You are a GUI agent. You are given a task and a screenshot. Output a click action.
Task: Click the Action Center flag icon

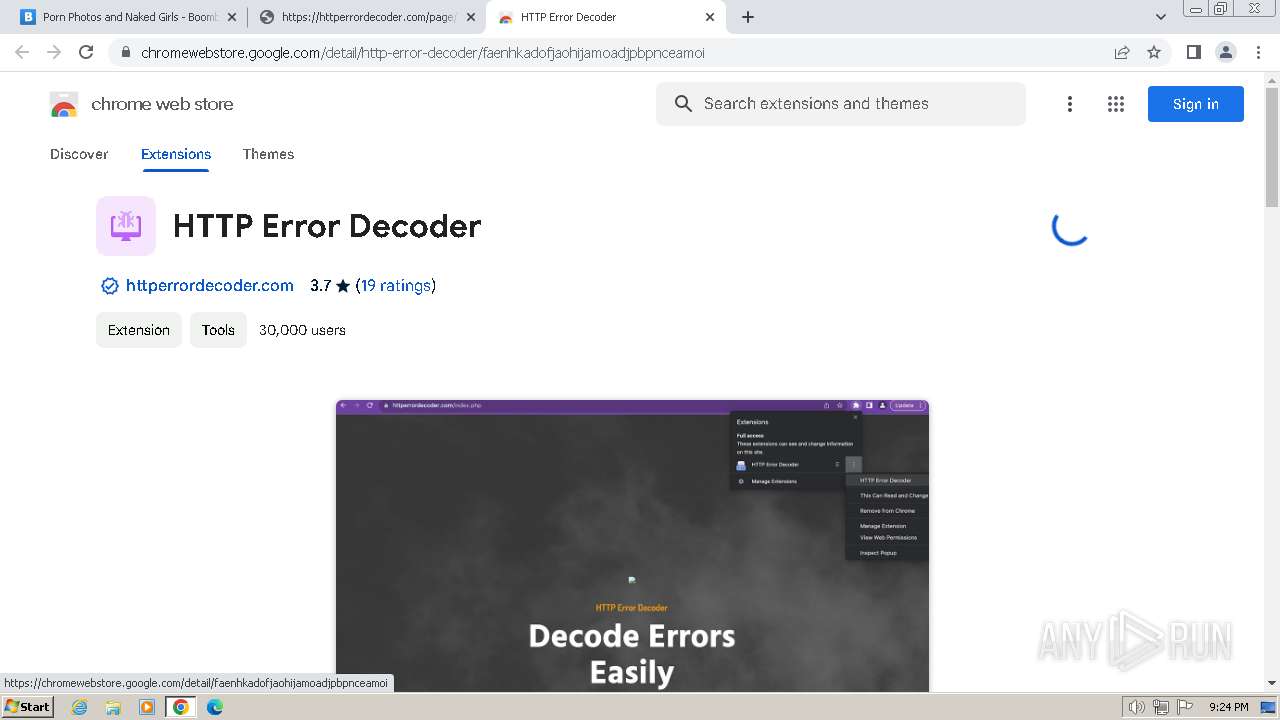(1185, 707)
